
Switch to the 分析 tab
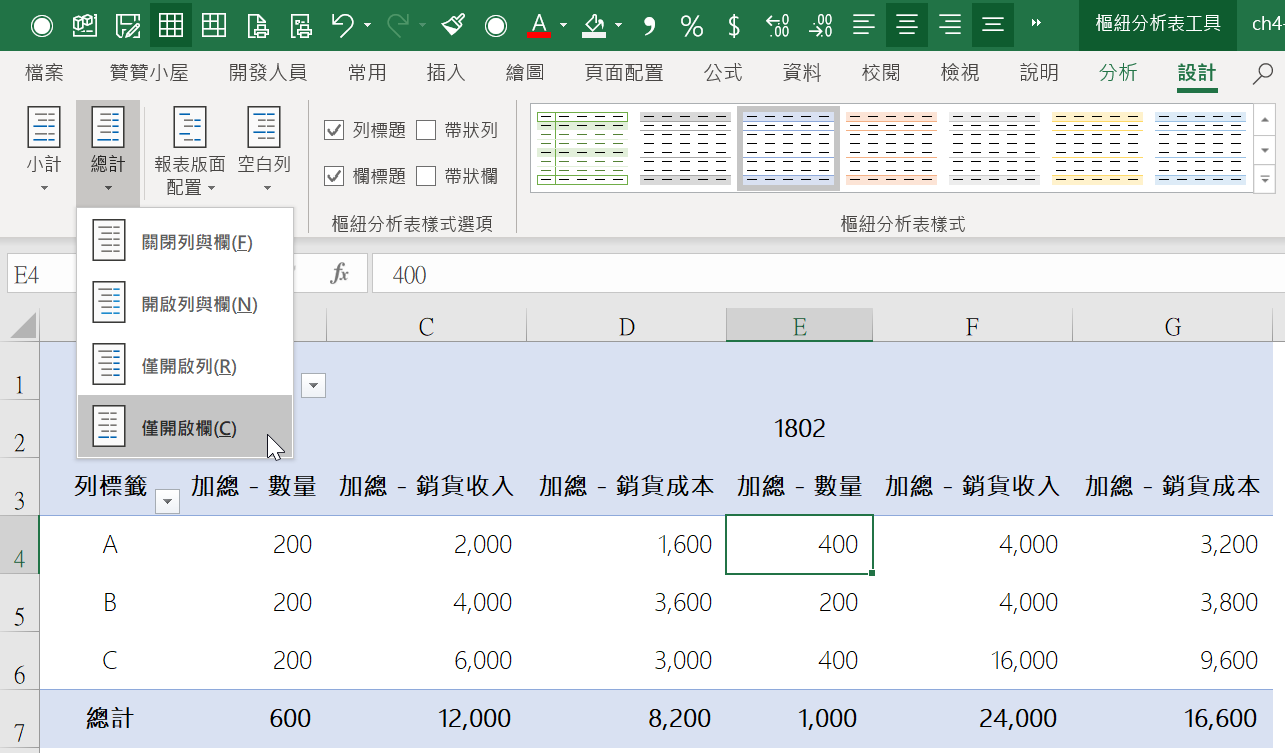(1117, 73)
